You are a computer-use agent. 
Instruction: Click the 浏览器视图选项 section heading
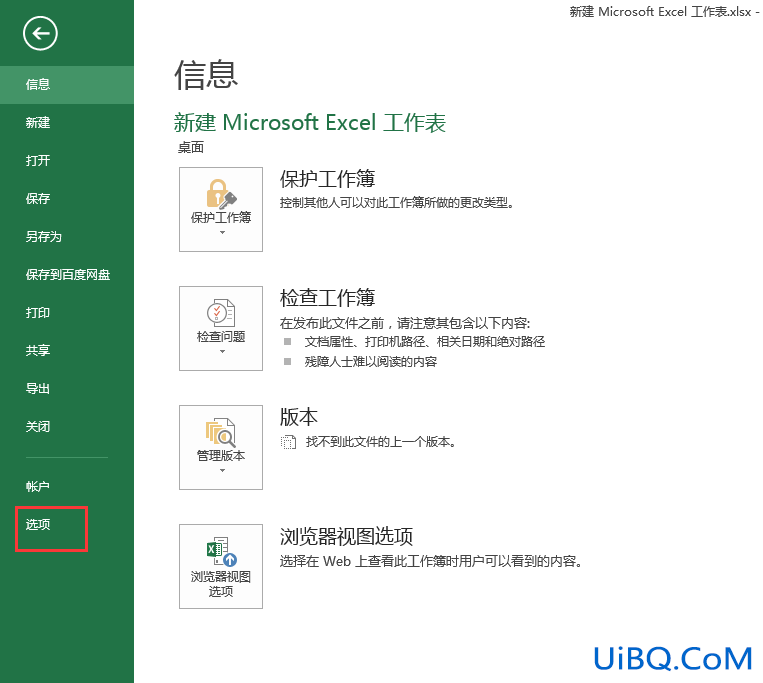[x=346, y=536]
